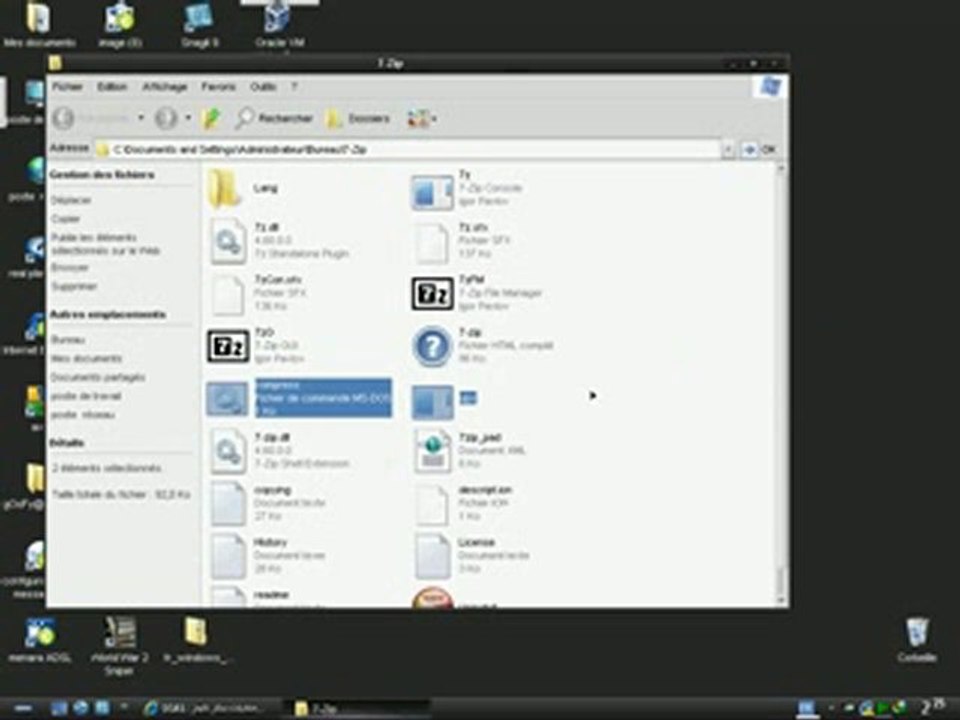
Task: Open the Mes documents desktop icon
Action: tap(39, 24)
